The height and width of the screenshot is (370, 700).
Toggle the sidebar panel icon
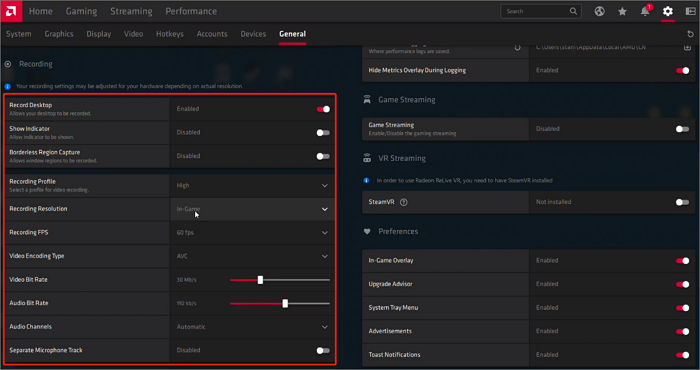pos(691,12)
